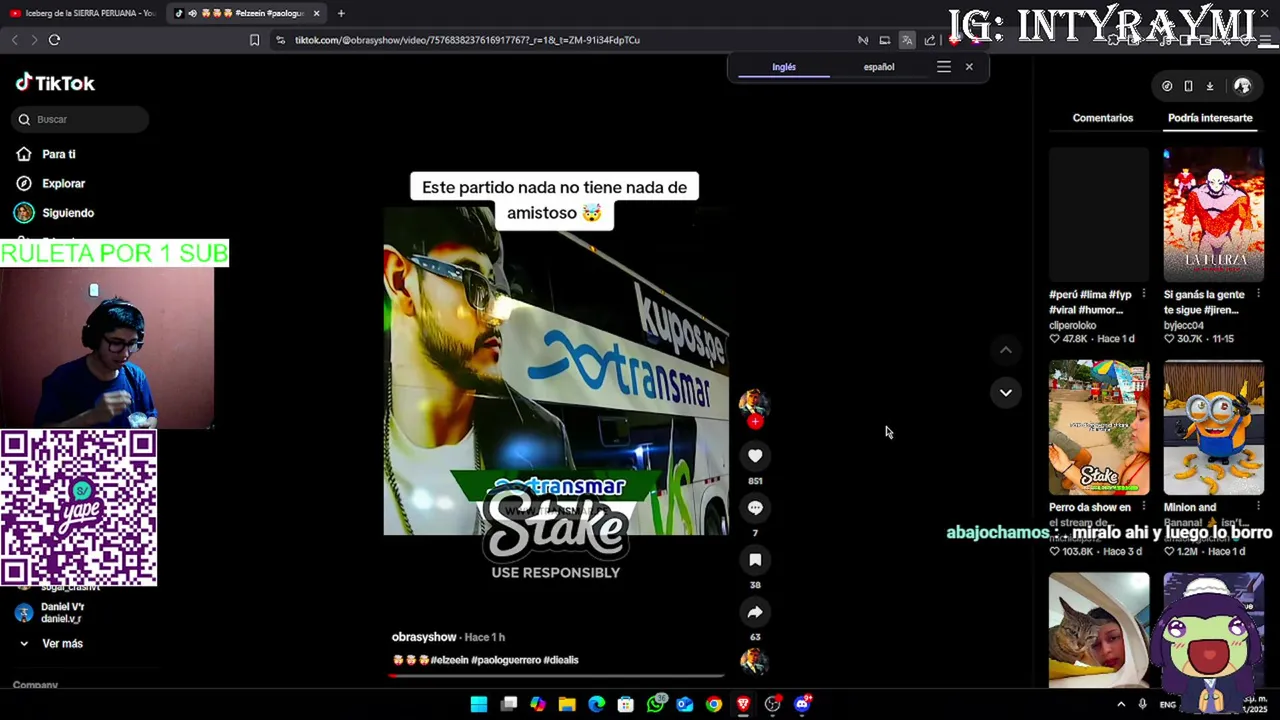
Task: Open obrasyshow profile link
Action: 424,637
